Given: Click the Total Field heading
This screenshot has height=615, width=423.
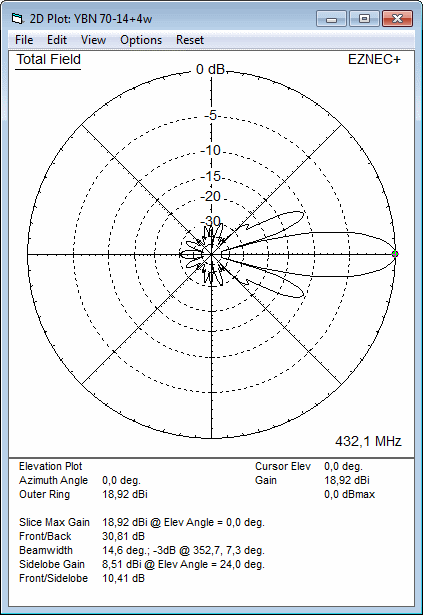Looking at the screenshot, I should [x=48, y=60].
